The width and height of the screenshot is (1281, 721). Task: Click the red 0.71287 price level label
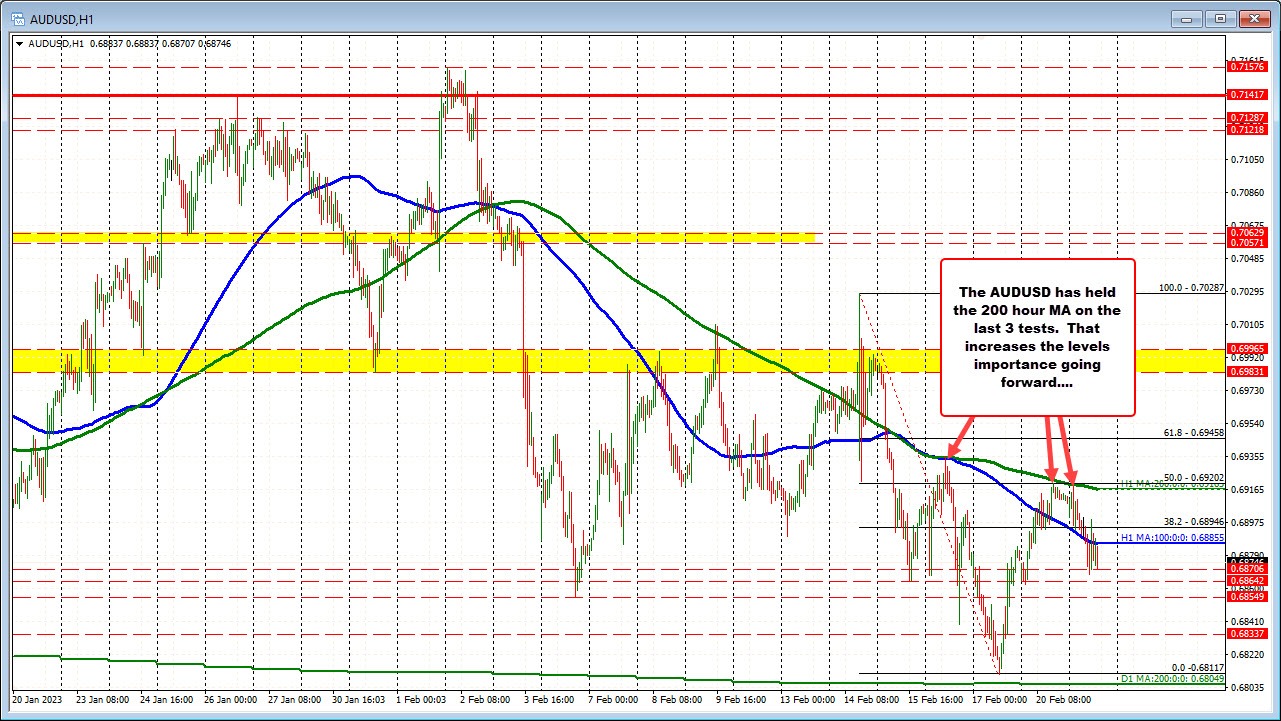pyautogui.click(x=1248, y=118)
